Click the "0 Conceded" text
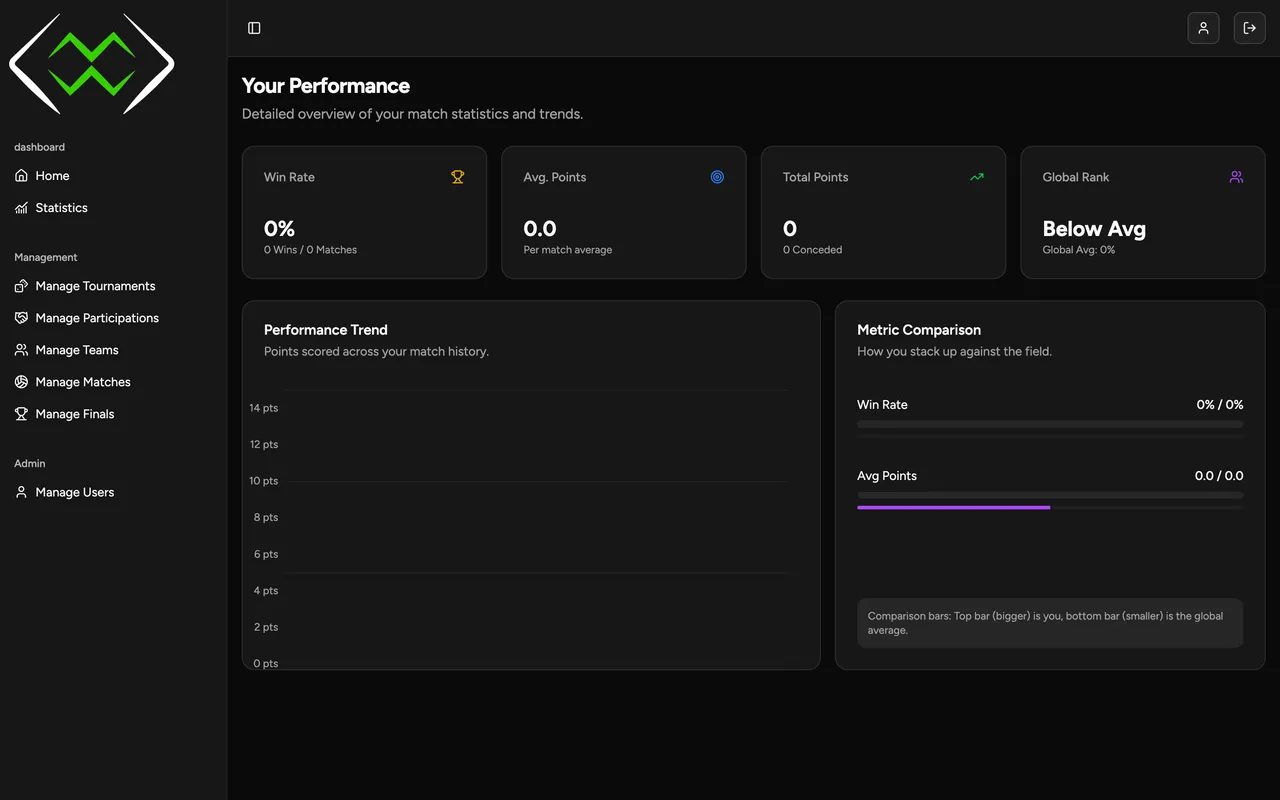 (x=812, y=250)
